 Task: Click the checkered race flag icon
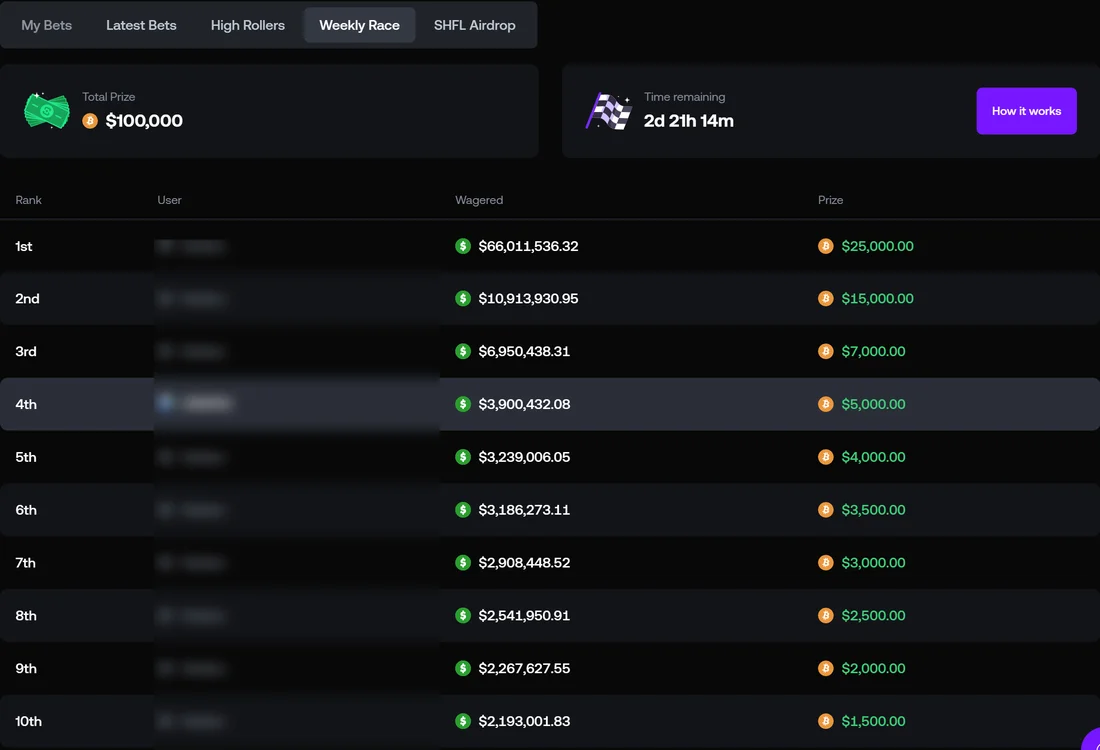click(608, 111)
